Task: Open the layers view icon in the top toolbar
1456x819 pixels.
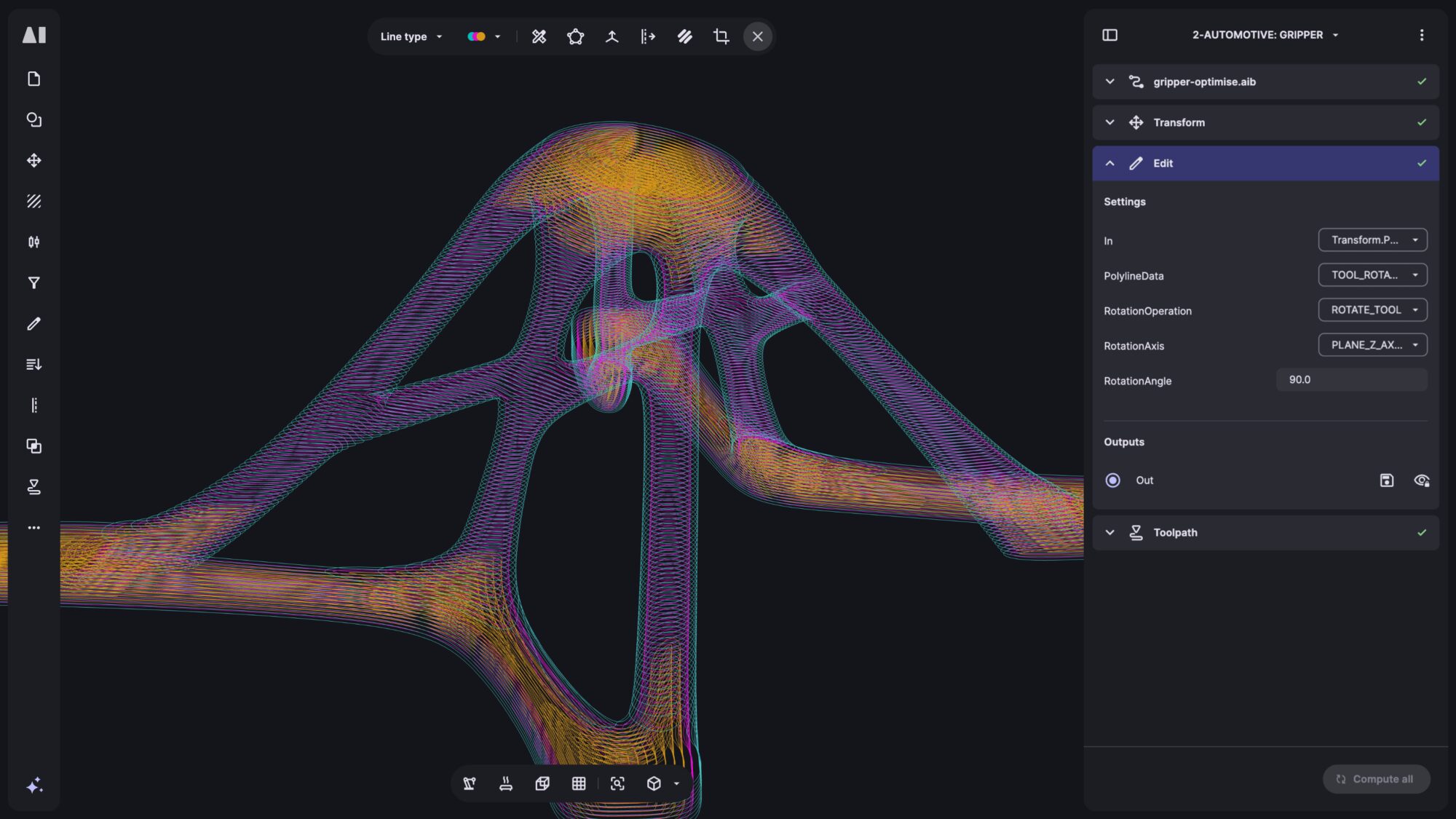Action: [x=685, y=36]
